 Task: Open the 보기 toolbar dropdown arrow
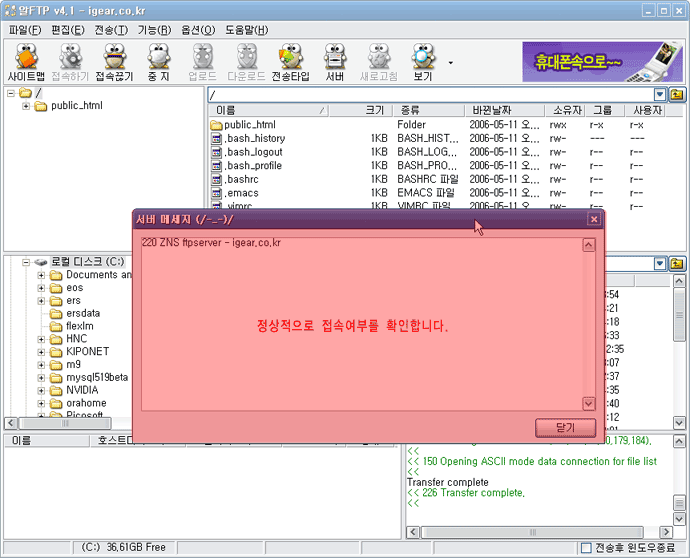[449, 62]
